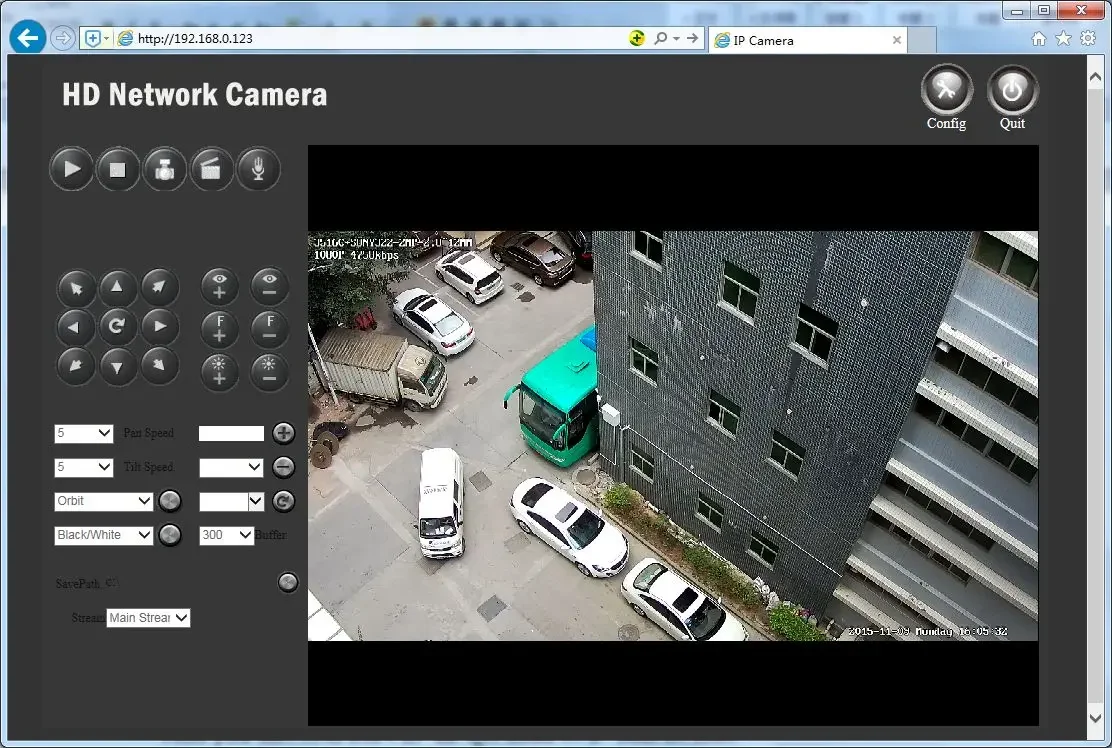Start live video with the play button
Screen dimensions: 1112x748
pos(71,169)
